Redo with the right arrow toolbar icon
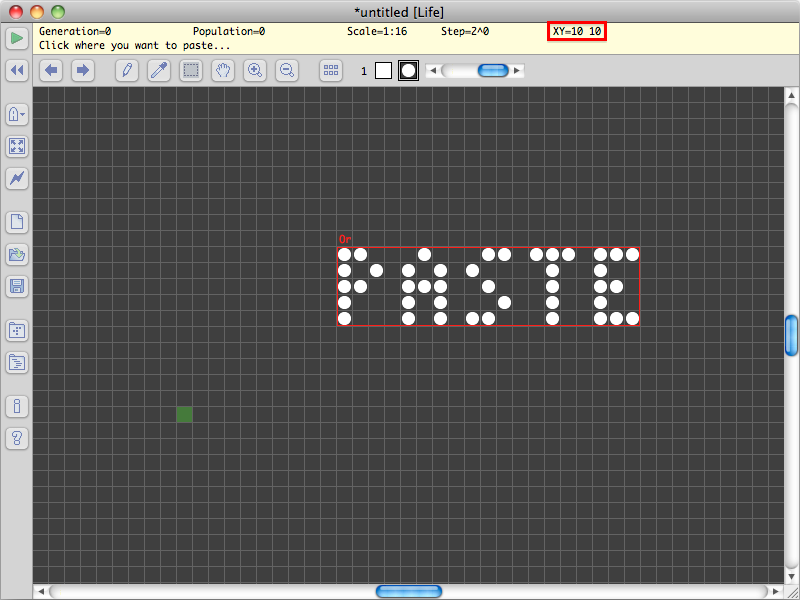The width and height of the screenshot is (800, 600). (83, 70)
